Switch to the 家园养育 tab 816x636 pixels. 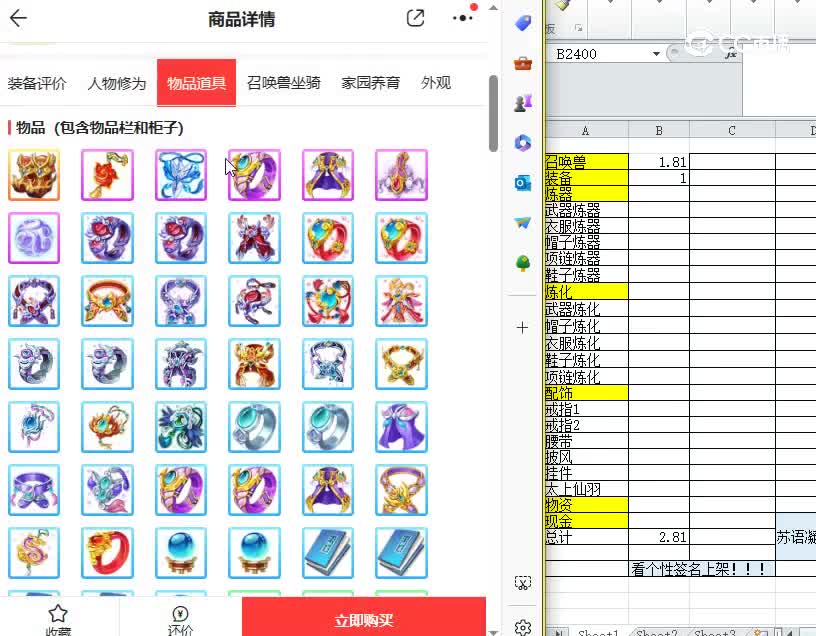pyautogui.click(x=371, y=83)
